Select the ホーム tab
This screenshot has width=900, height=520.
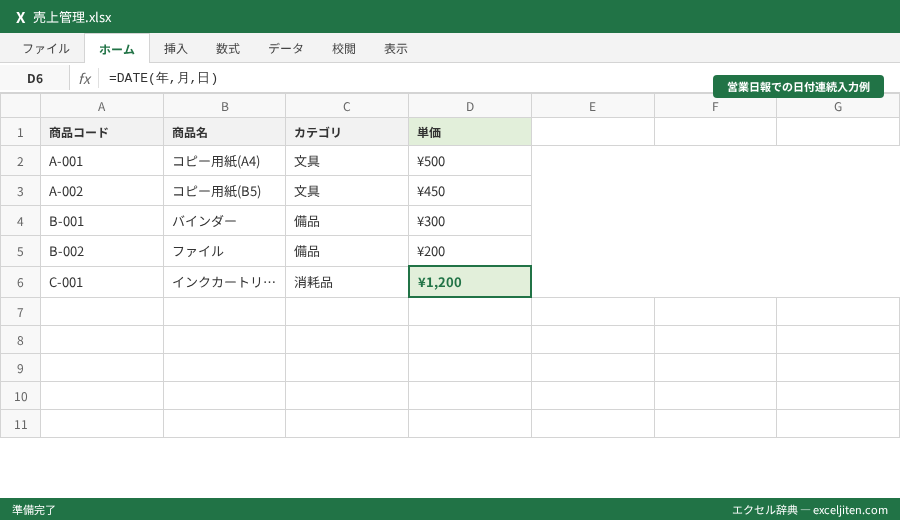click(x=117, y=49)
